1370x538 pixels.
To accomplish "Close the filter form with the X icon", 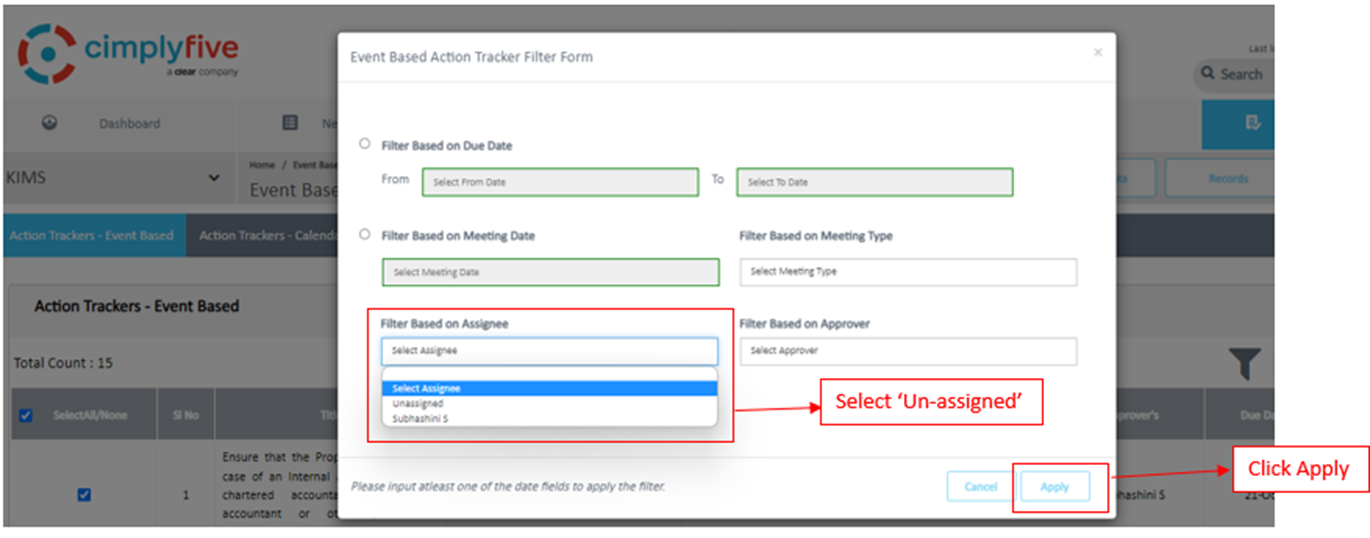I will [x=1097, y=52].
